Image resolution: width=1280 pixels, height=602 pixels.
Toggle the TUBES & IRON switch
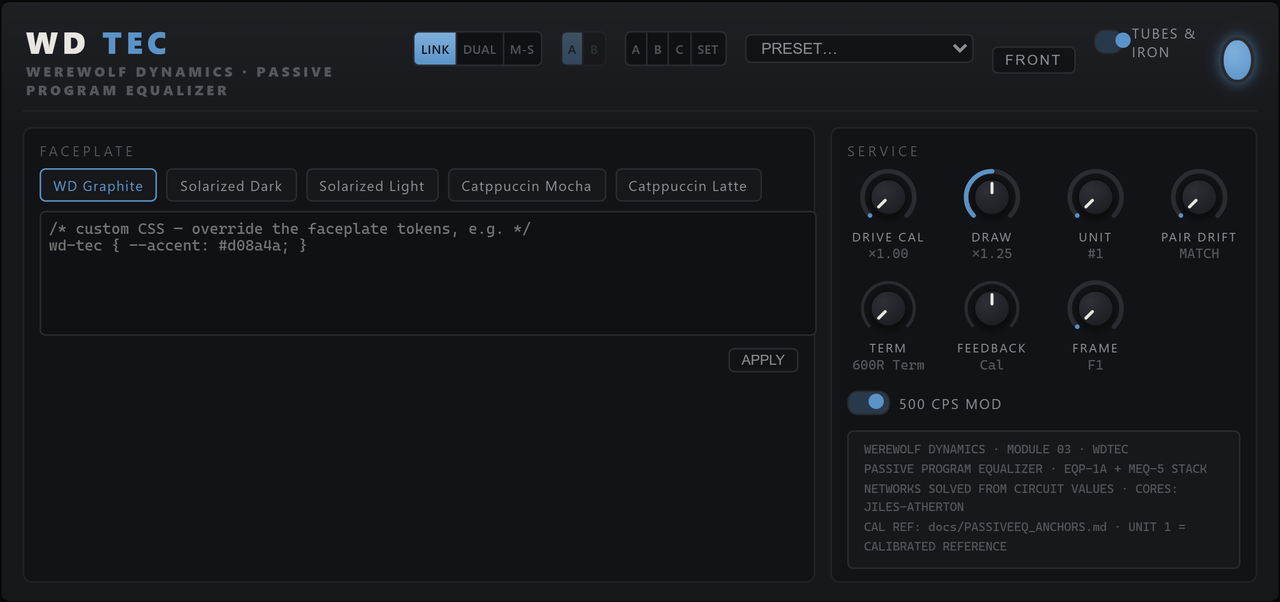(x=1112, y=41)
